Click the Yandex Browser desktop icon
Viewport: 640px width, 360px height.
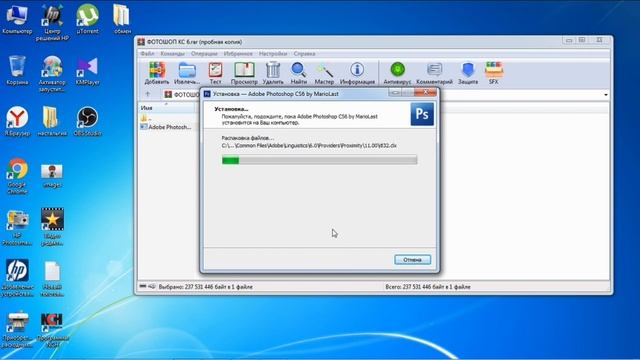click(17, 121)
